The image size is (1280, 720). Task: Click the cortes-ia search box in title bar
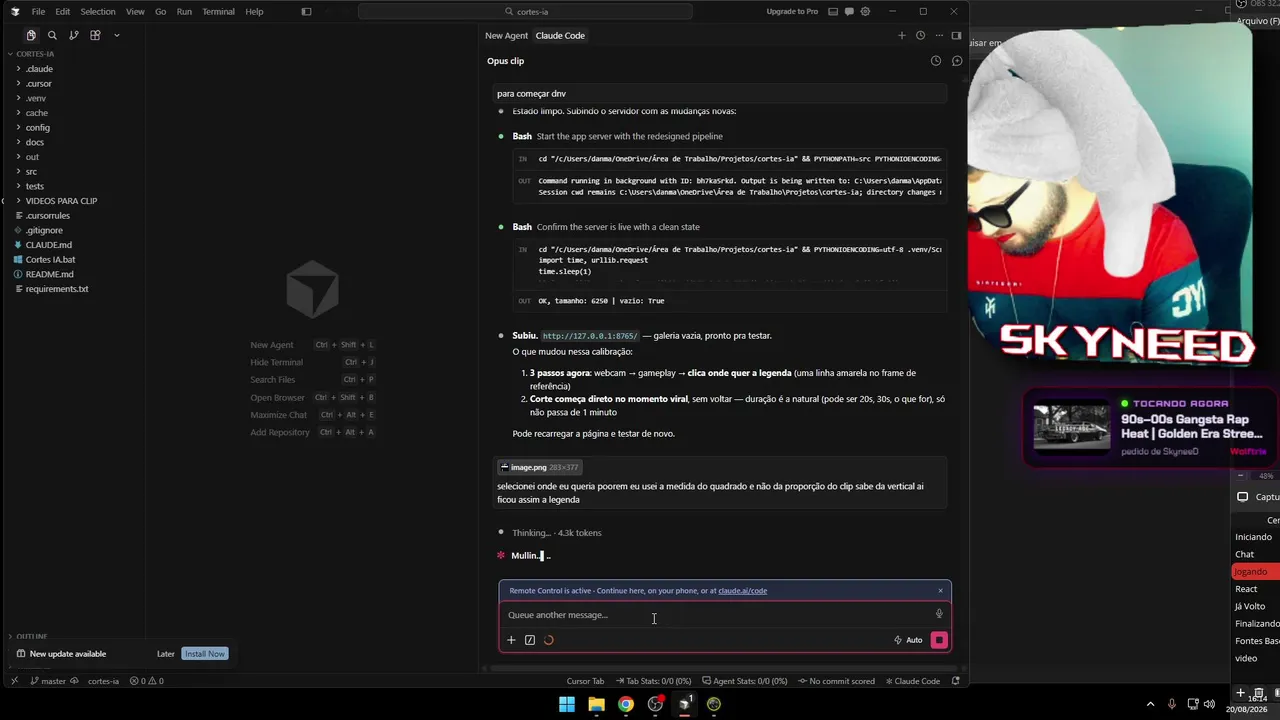point(525,12)
